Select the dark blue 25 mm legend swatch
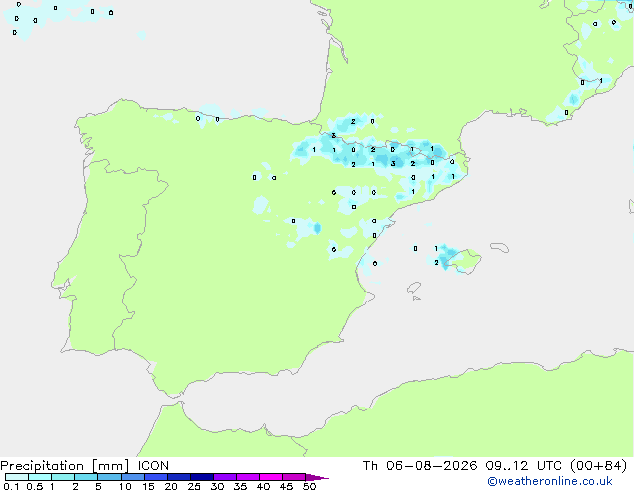Viewport: 634px width, 490px height. 202,477
